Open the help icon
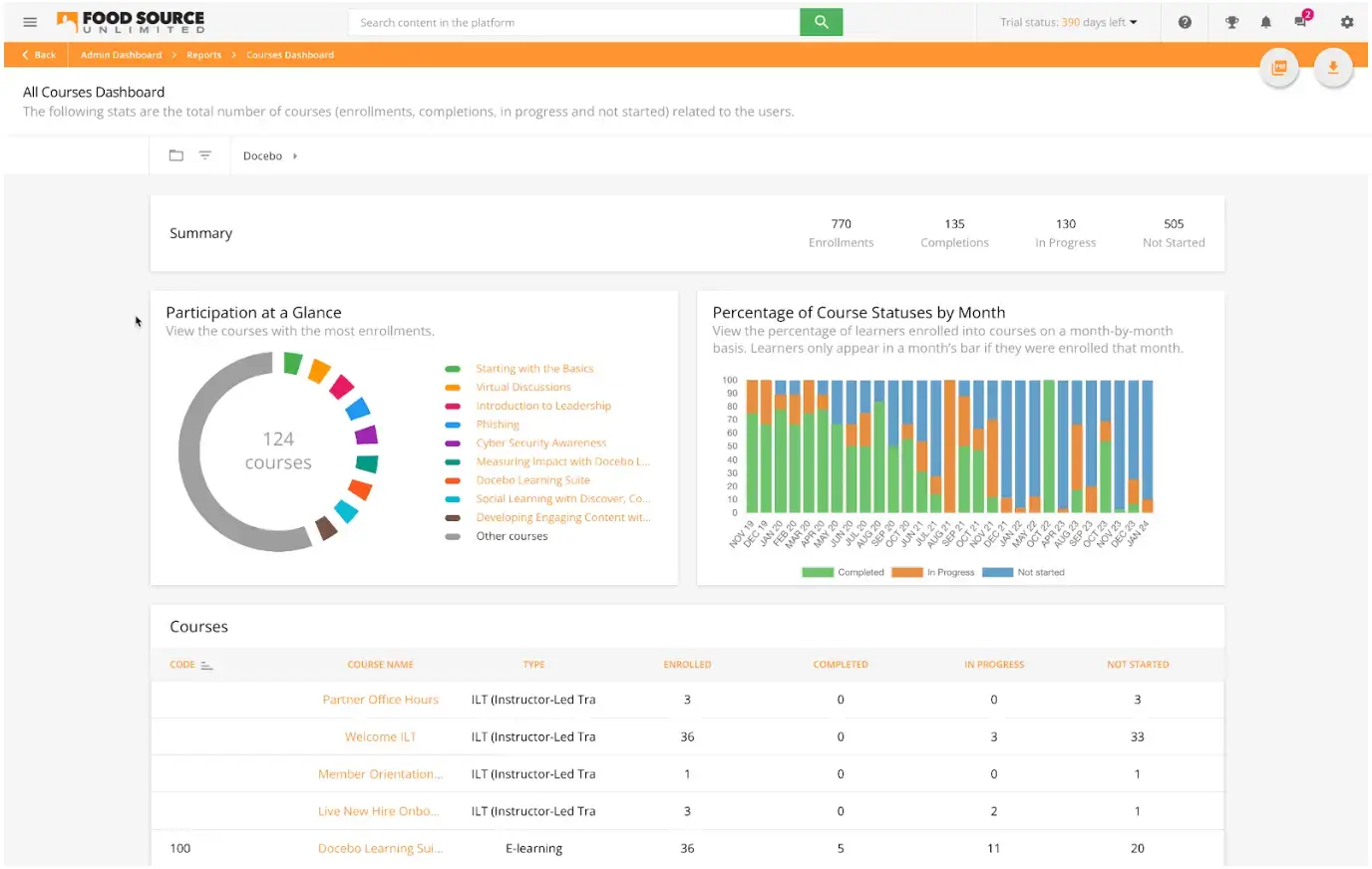The width and height of the screenshot is (1372, 869). pos(1185,21)
